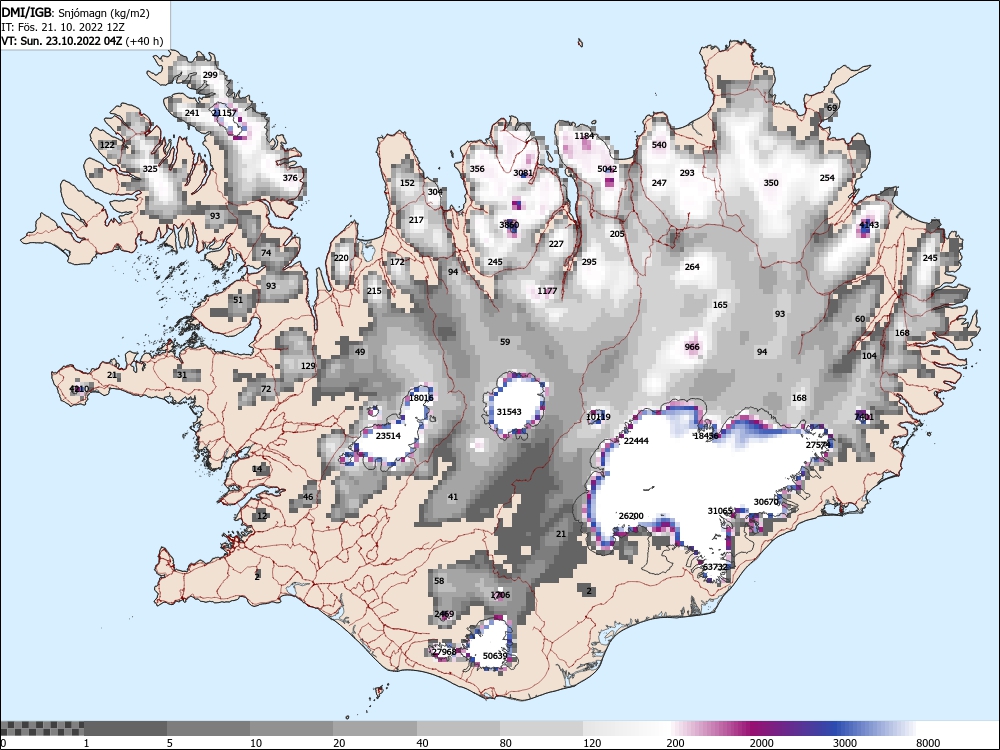
Task: Click the map value '59'
Action: click(505, 342)
